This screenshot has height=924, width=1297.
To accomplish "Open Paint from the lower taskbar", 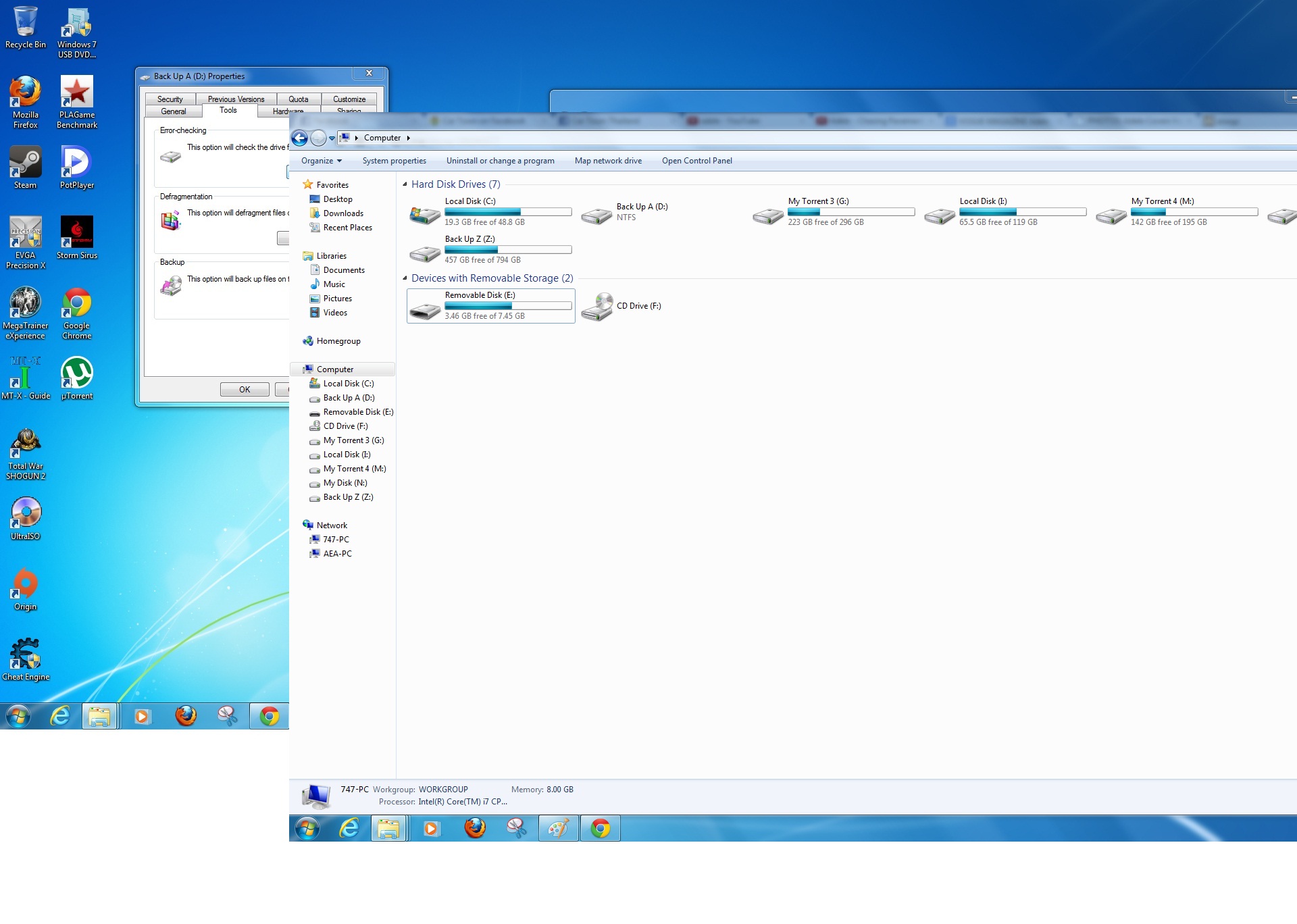I will (558, 828).
